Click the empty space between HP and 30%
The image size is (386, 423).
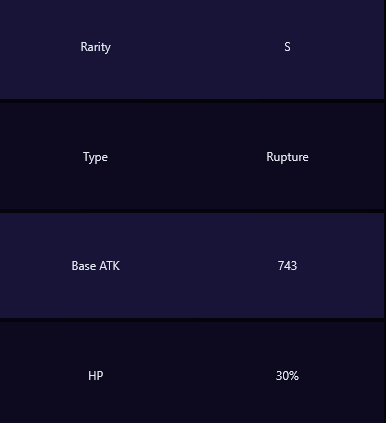point(189,376)
